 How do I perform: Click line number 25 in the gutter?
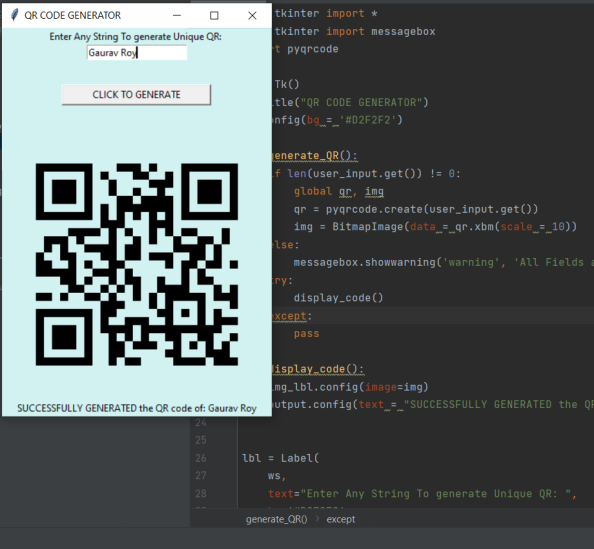[x=201, y=440]
